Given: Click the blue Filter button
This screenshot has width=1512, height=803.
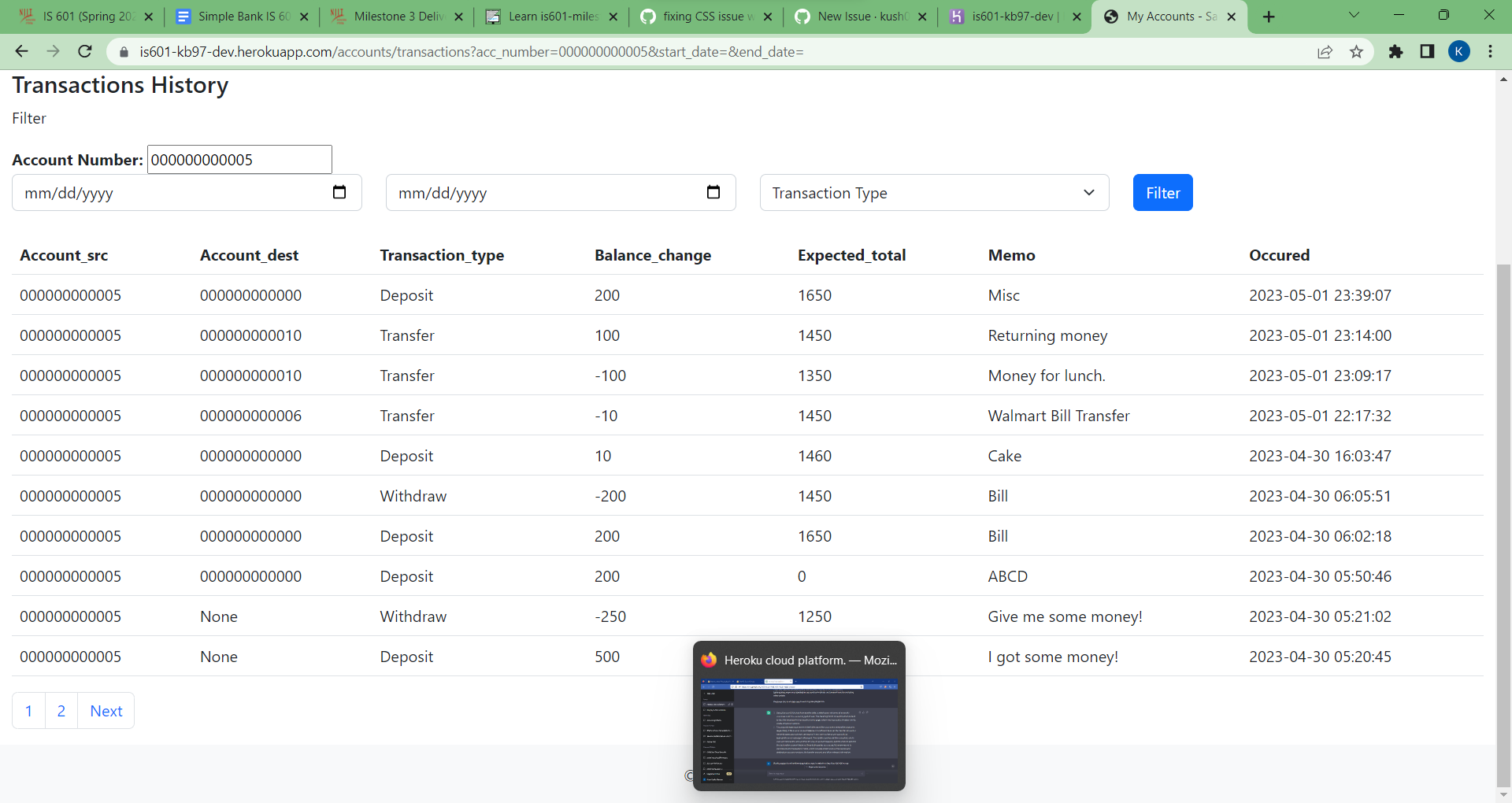Looking at the screenshot, I should 1163,192.
